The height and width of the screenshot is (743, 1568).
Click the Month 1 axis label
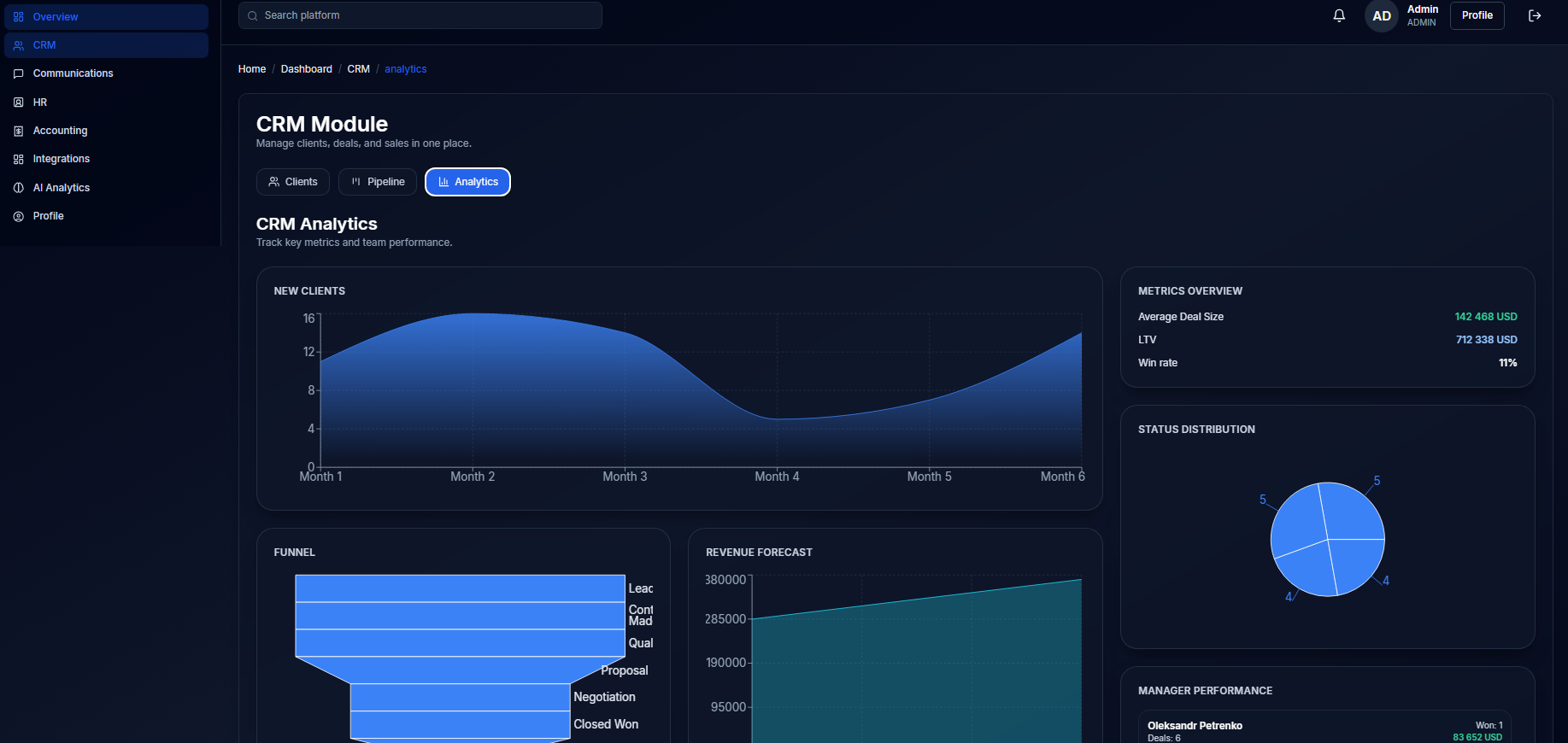[320, 477]
